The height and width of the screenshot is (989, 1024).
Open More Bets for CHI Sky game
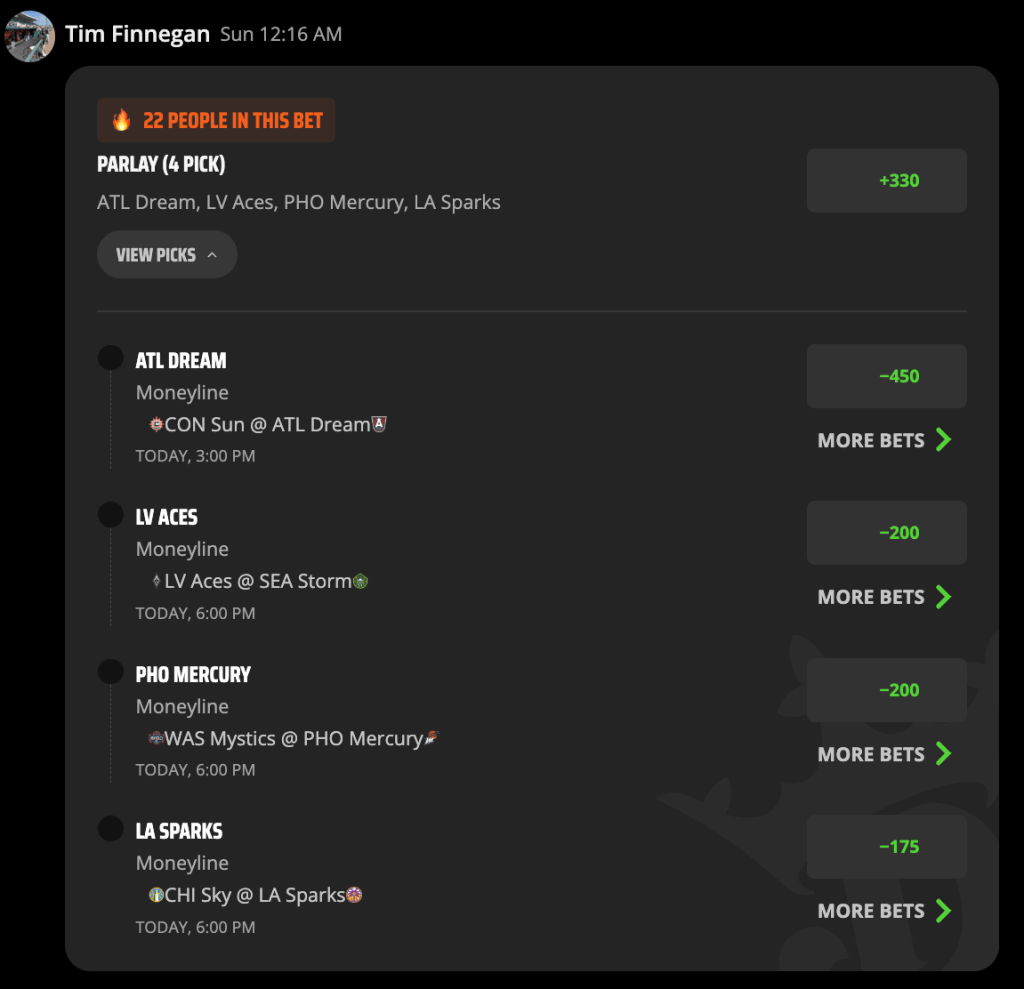point(885,911)
